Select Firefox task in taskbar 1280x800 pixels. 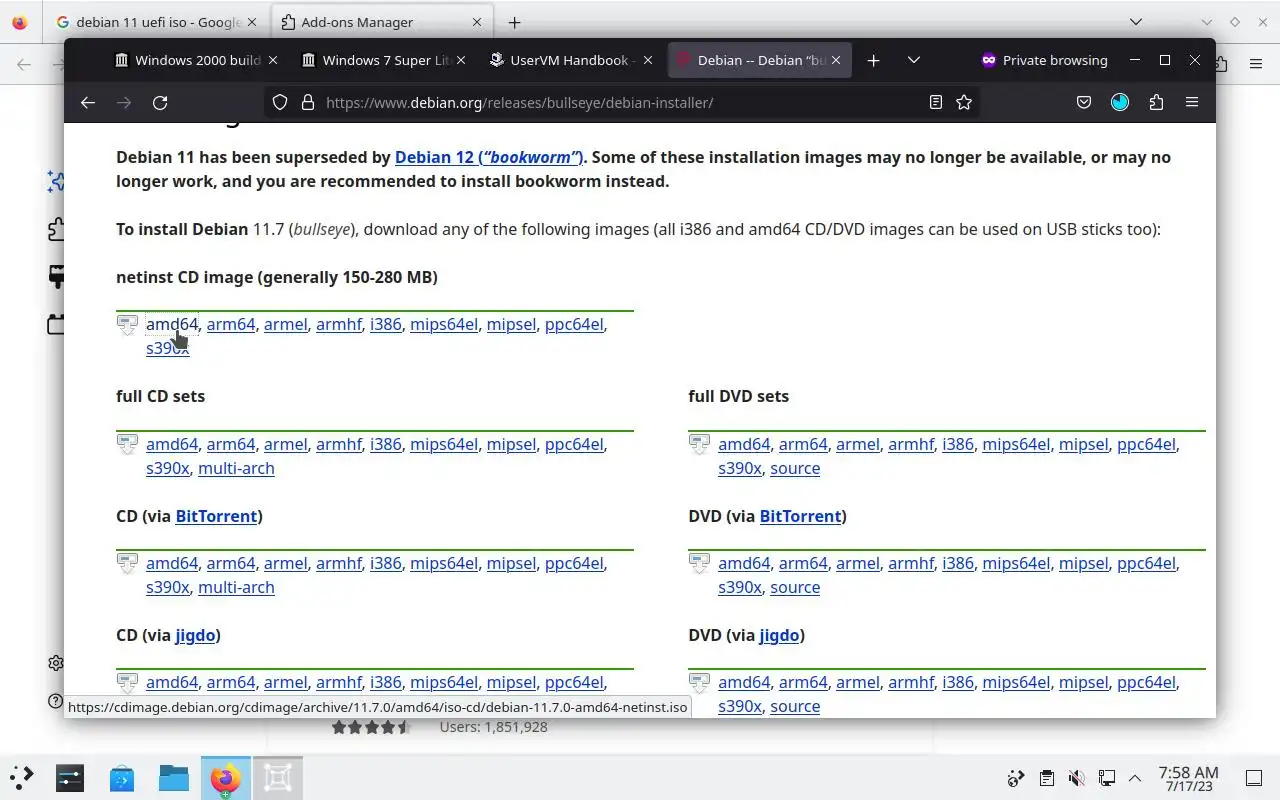click(226, 777)
